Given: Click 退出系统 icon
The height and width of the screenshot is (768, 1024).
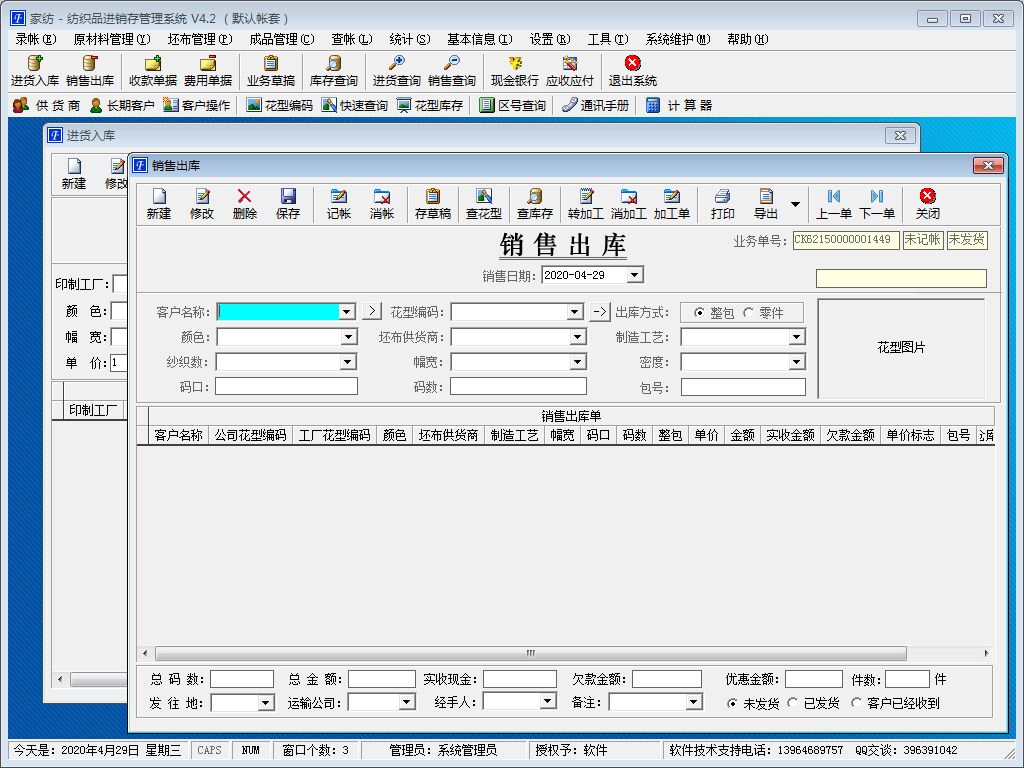Looking at the screenshot, I should point(632,71).
